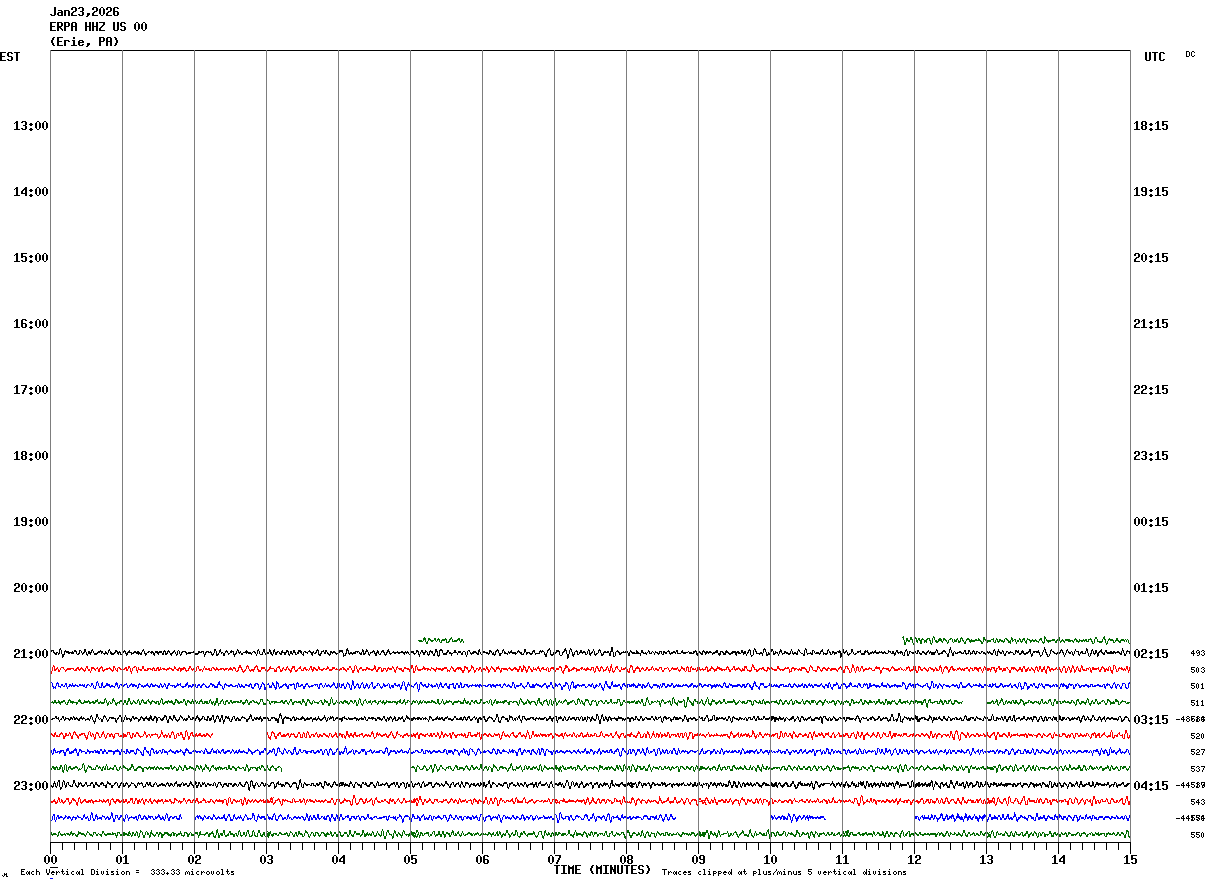Screen dimensions: 1210x886
Task: Select the 17:00 EST label
Action: (30, 390)
